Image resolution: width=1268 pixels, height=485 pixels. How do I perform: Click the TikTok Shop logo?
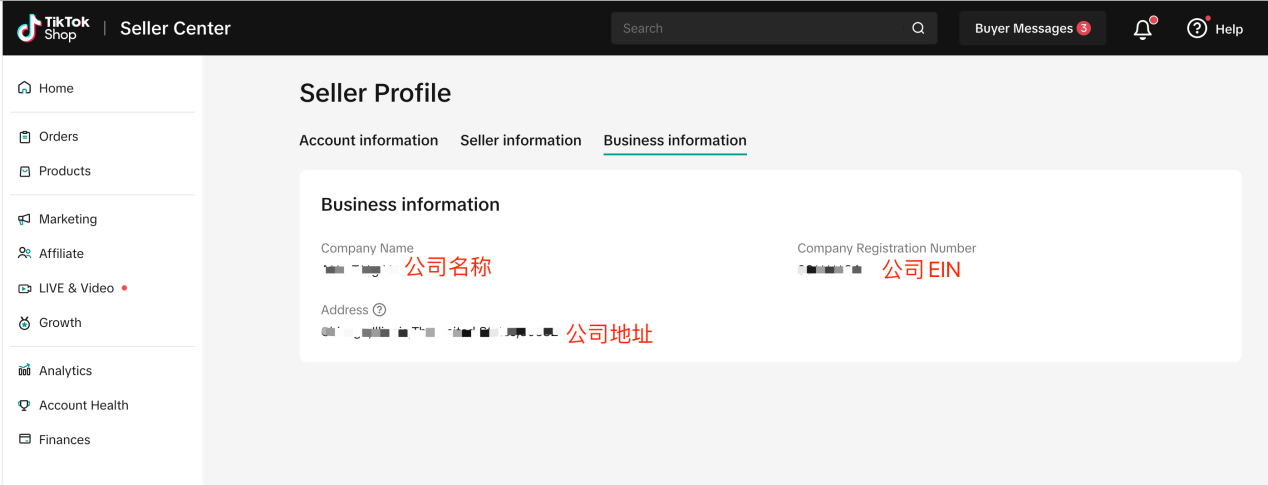point(47,28)
